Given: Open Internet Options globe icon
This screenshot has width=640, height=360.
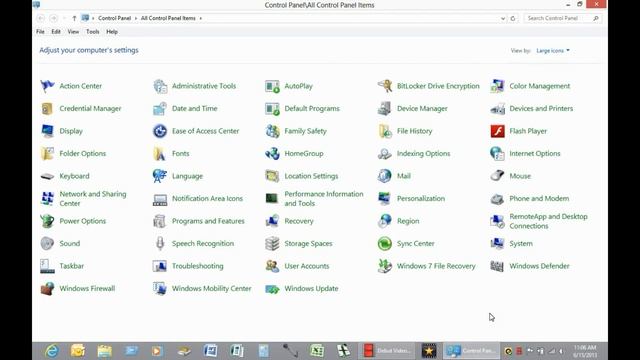Looking at the screenshot, I should 497,153.
